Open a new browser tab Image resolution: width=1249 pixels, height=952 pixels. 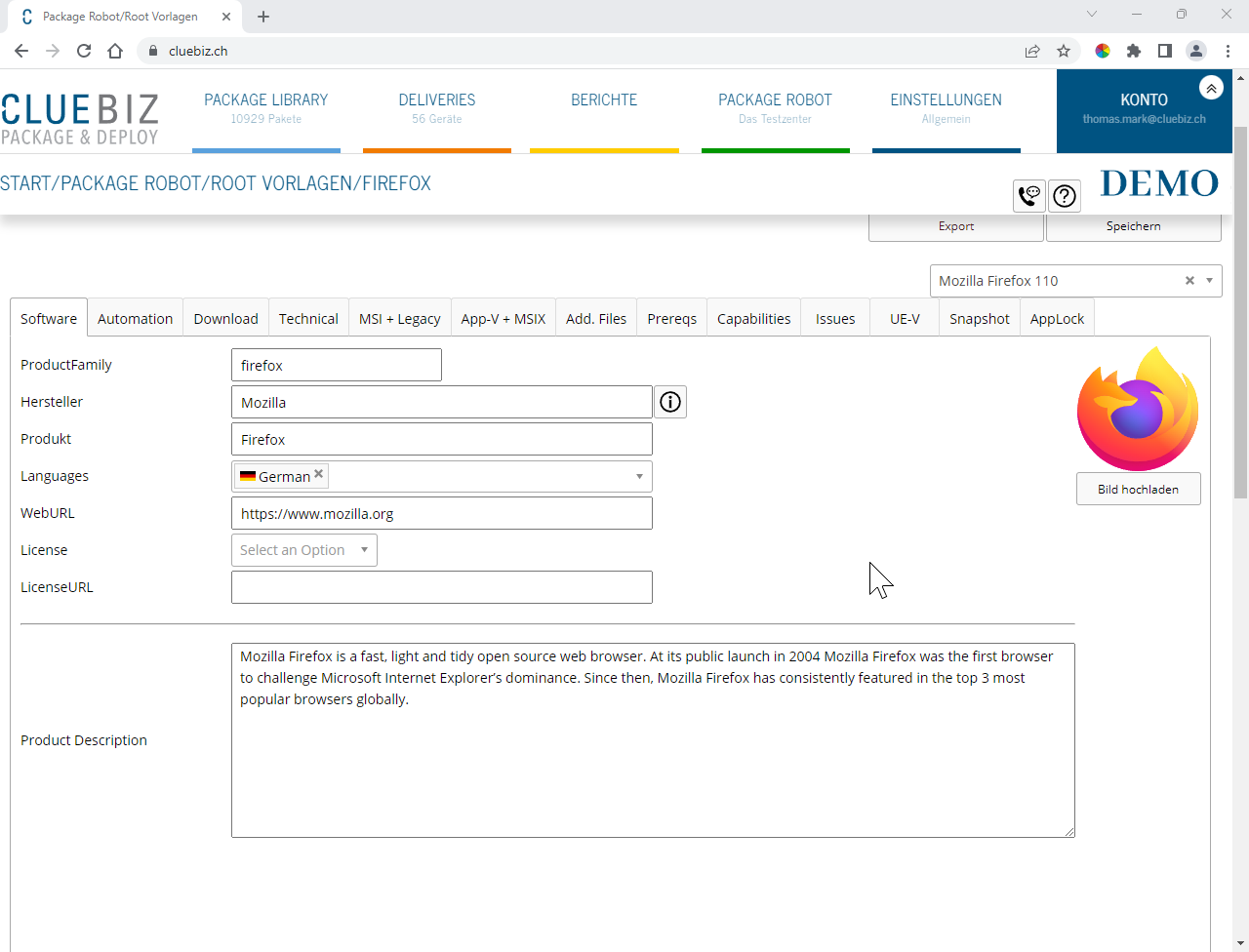[x=263, y=17]
